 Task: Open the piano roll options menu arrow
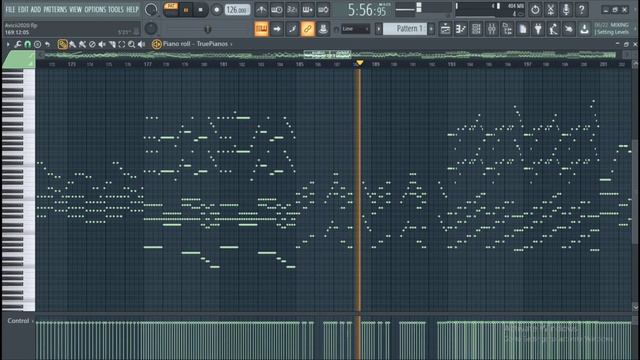[8, 44]
